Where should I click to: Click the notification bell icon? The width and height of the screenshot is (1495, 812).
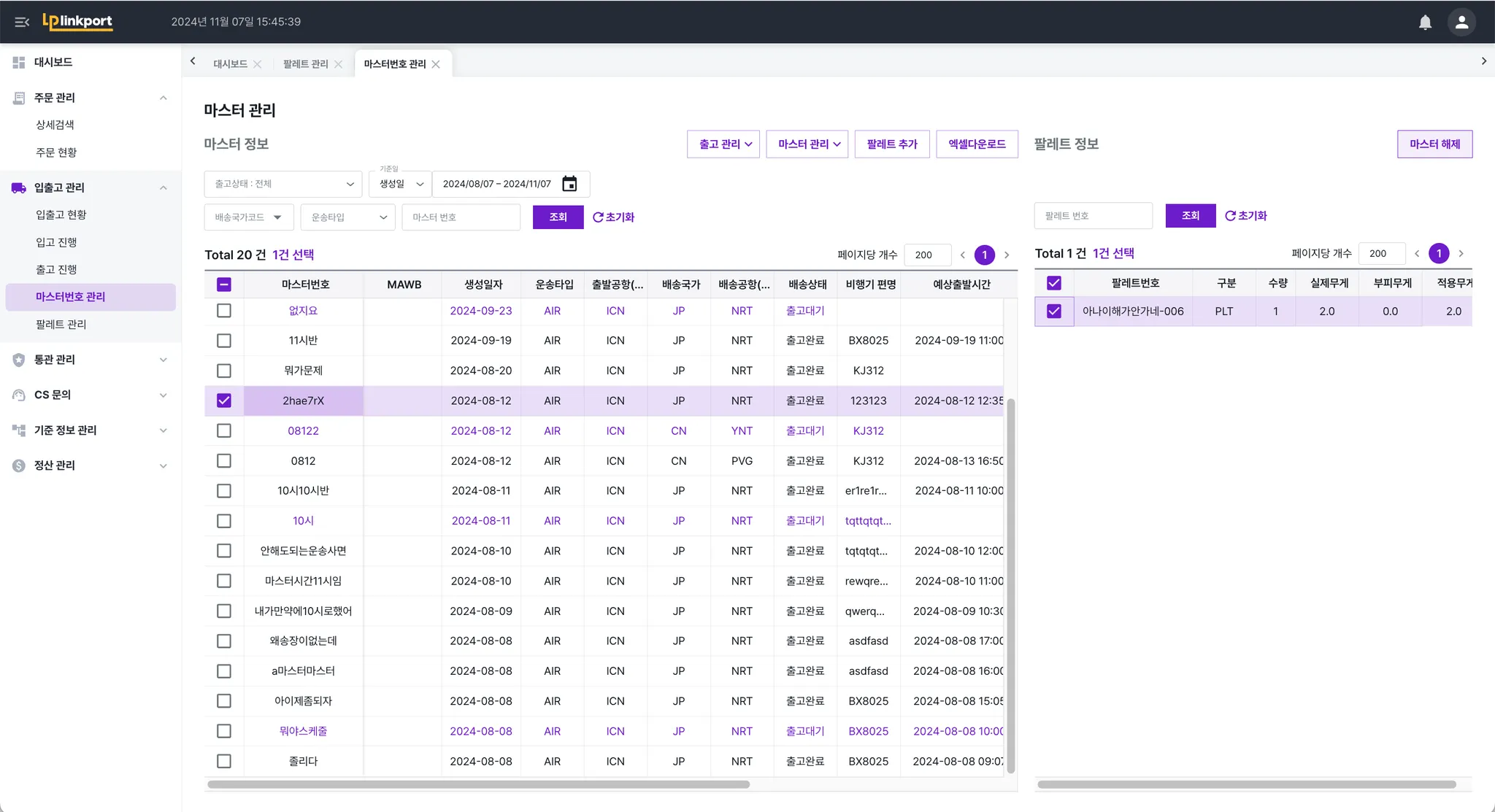pos(1425,22)
